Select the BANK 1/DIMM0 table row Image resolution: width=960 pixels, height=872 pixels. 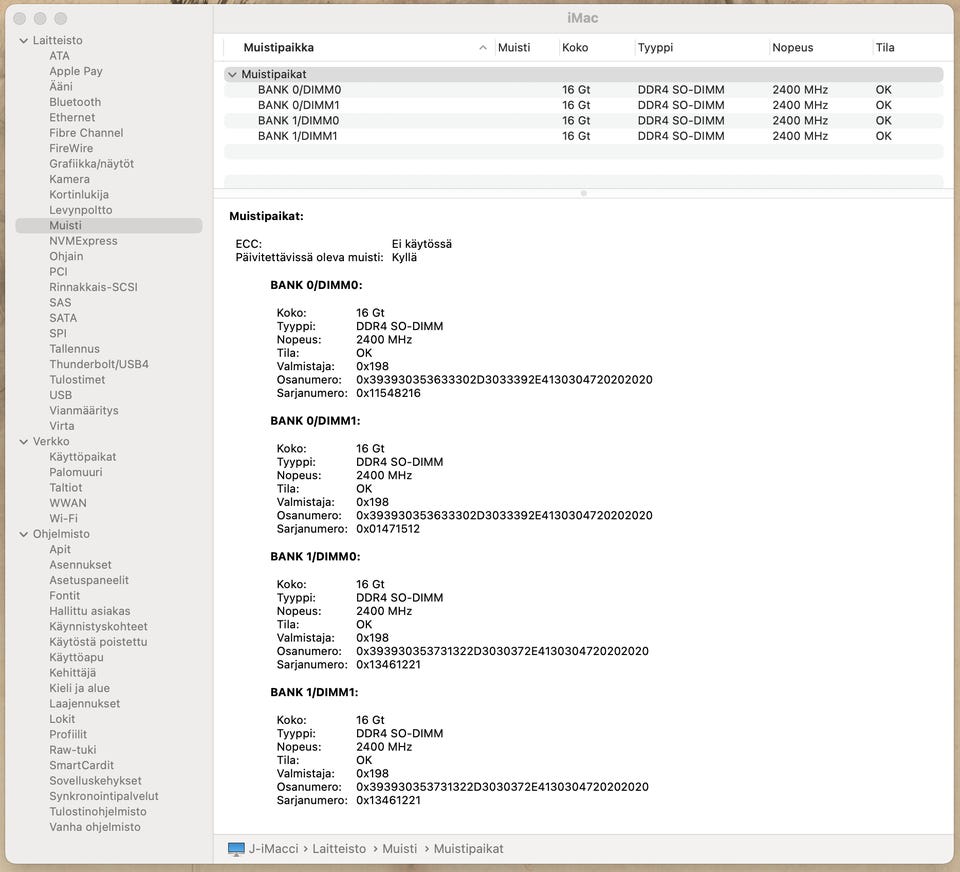coord(583,121)
